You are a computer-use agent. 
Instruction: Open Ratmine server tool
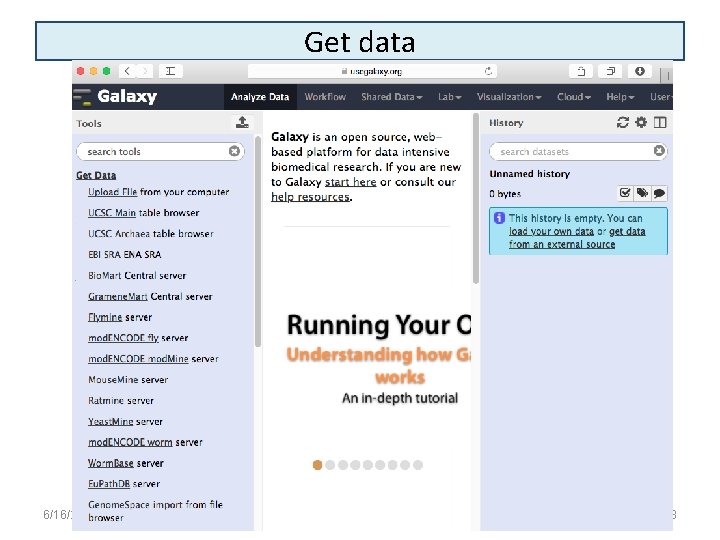(121, 400)
